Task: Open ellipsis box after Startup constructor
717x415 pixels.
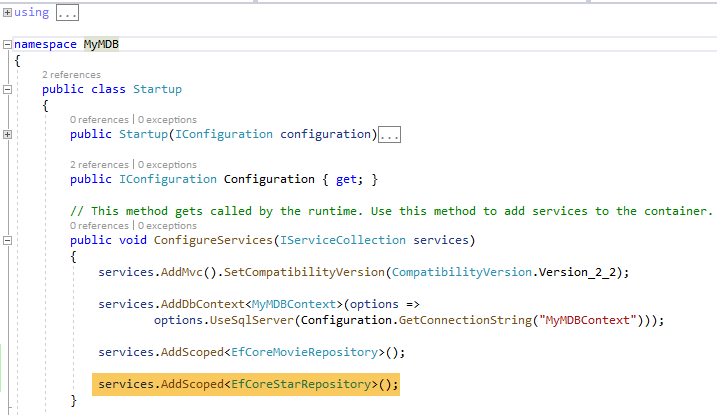Action: (x=390, y=135)
